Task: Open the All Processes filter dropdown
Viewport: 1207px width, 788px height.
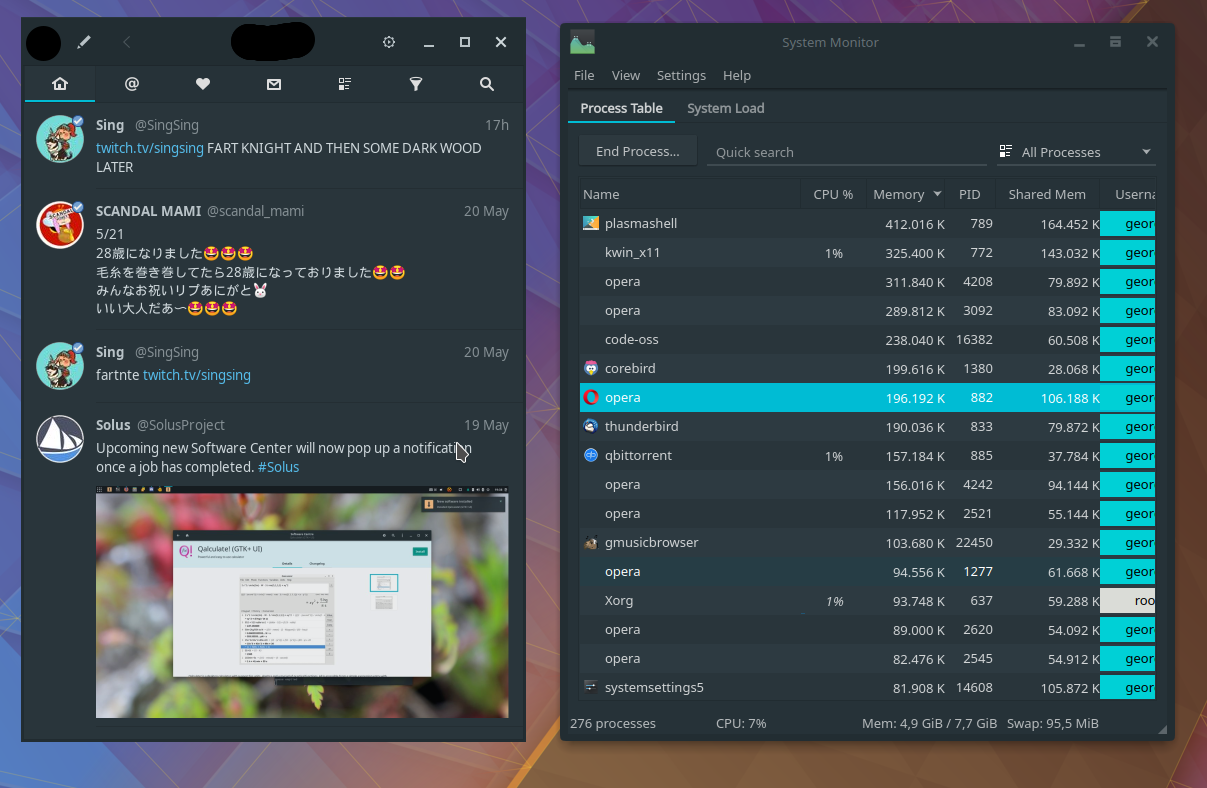Action: (x=1076, y=152)
